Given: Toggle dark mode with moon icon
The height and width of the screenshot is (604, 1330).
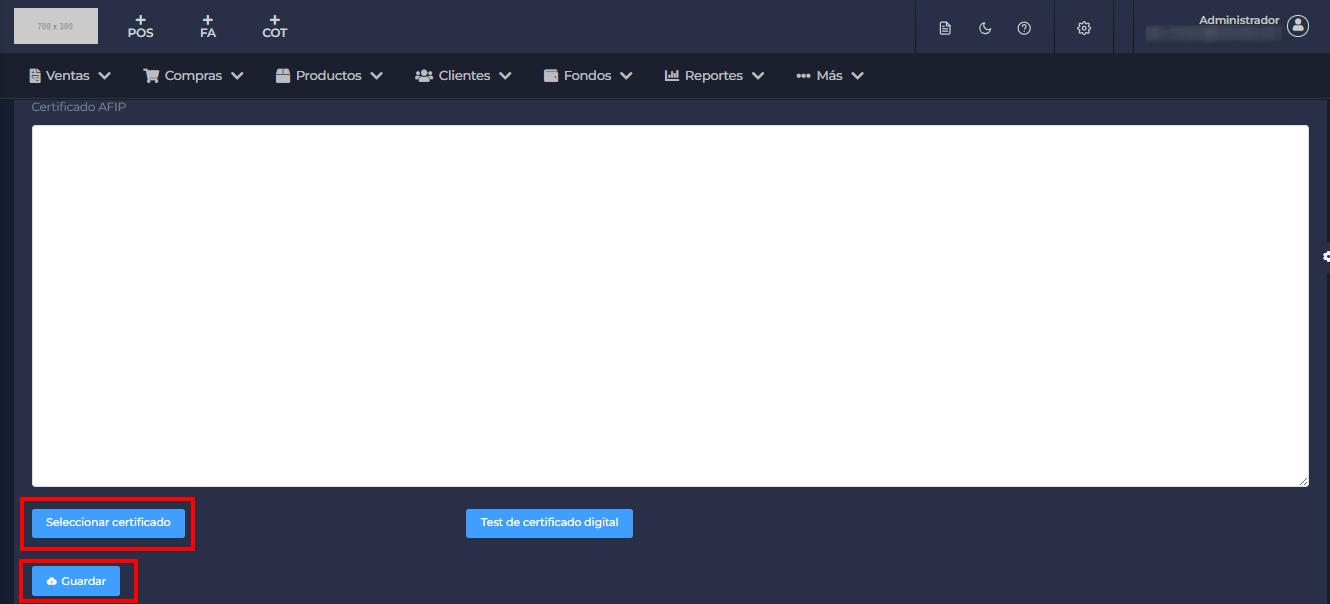Looking at the screenshot, I should point(985,28).
